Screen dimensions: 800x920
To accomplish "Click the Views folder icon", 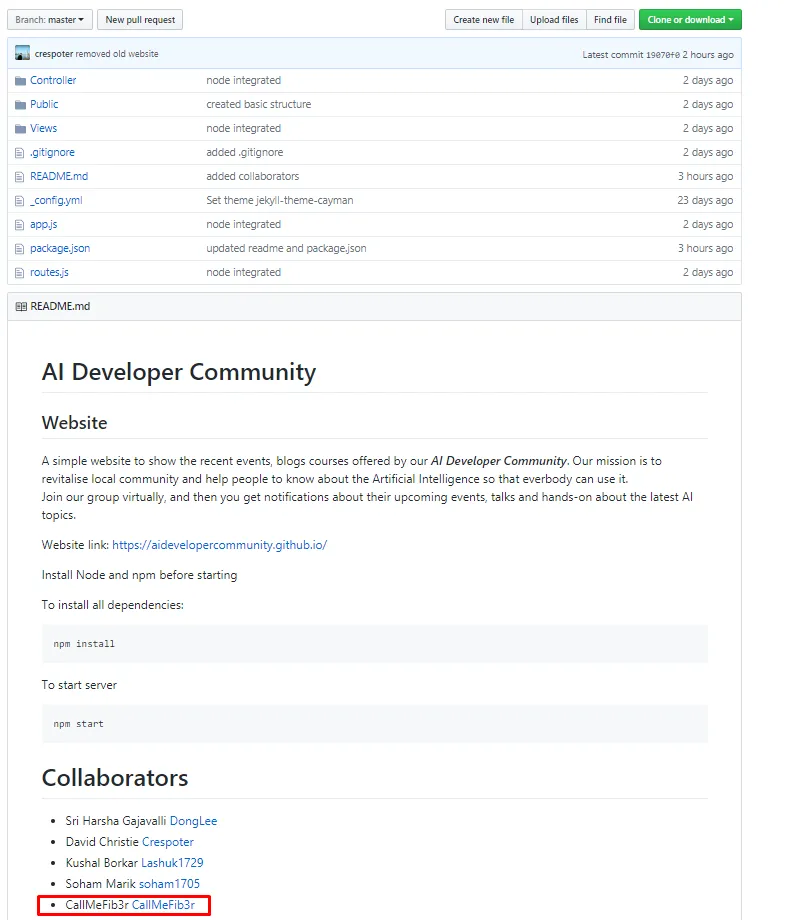I will 21,128.
